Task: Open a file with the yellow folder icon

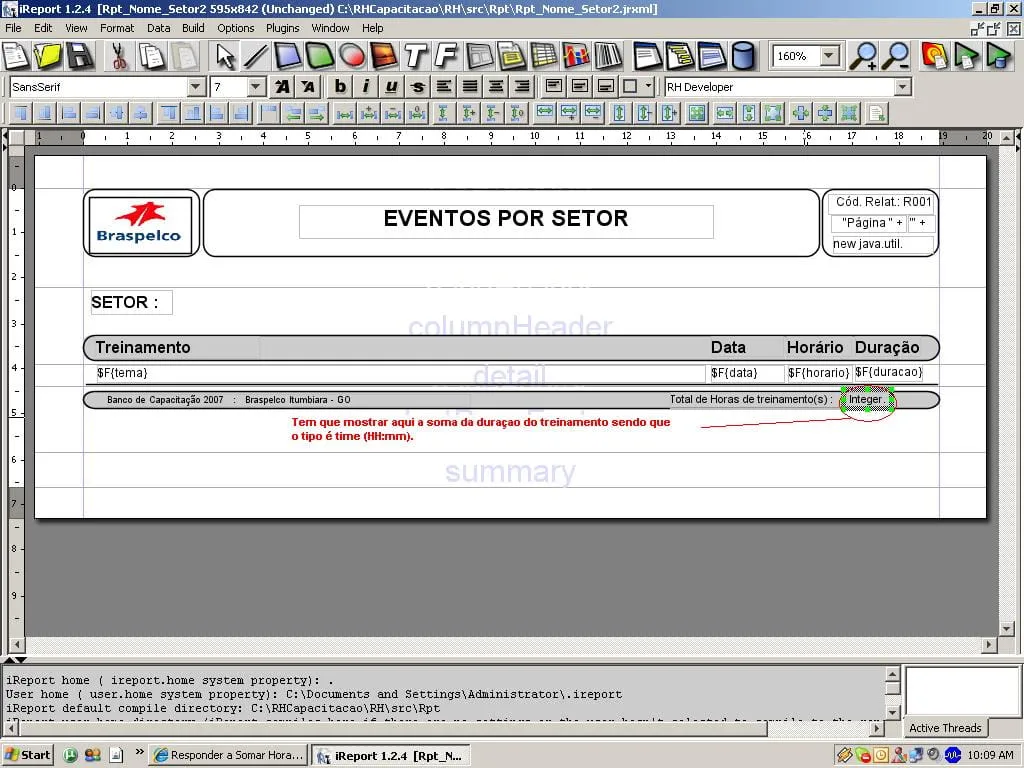Action: point(47,56)
